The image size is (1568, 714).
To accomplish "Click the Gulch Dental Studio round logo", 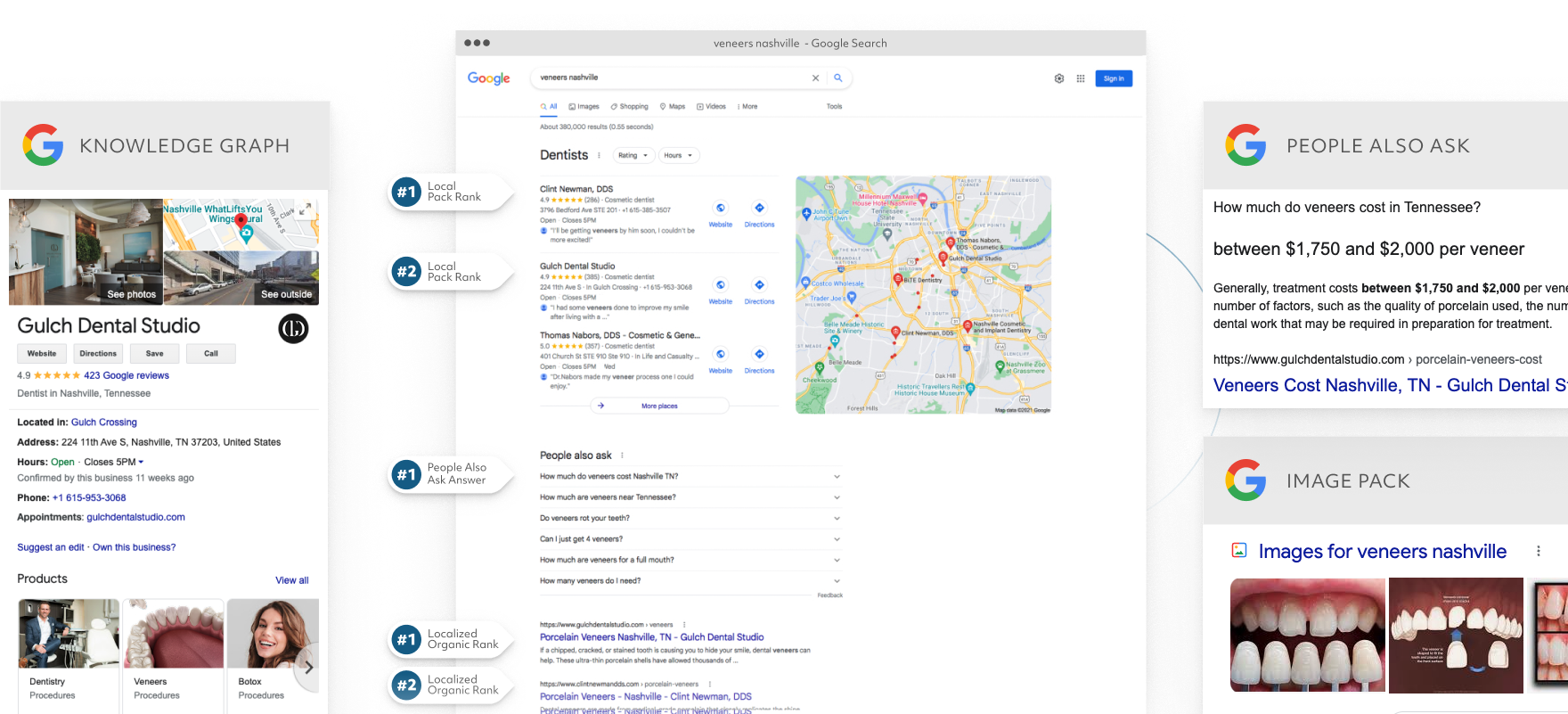I will [x=294, y=329].
